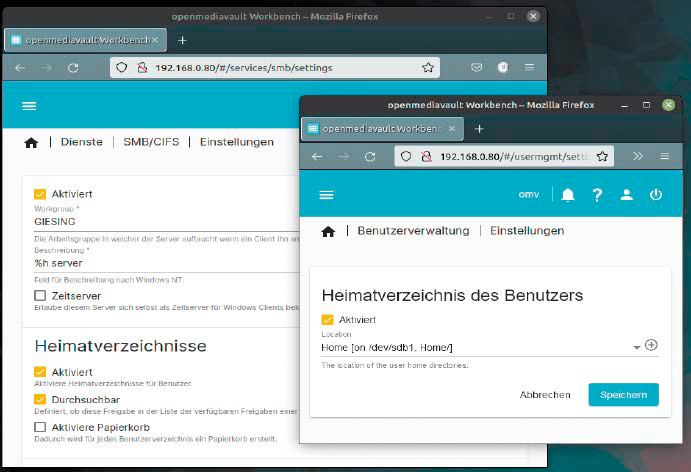Open SMB/CIFS breadcrumb link
The height and width of the screenshot is (472, 691).
coord(151,142)
